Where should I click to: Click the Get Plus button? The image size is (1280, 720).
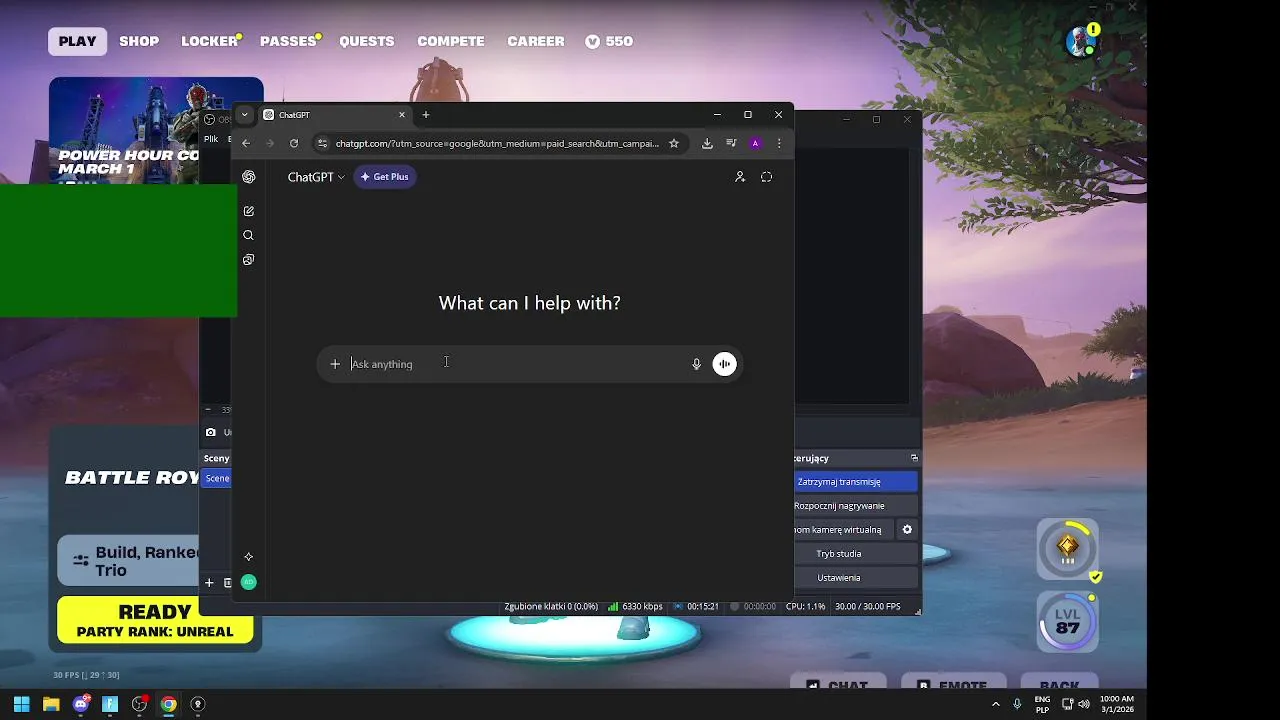[385, 177]
